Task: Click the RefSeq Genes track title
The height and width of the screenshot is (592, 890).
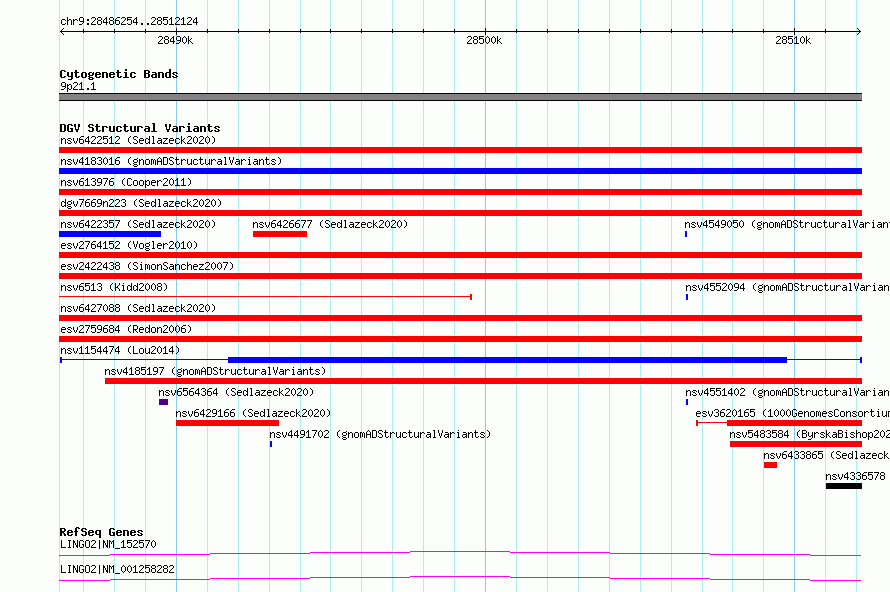Action: coord(101,532)
